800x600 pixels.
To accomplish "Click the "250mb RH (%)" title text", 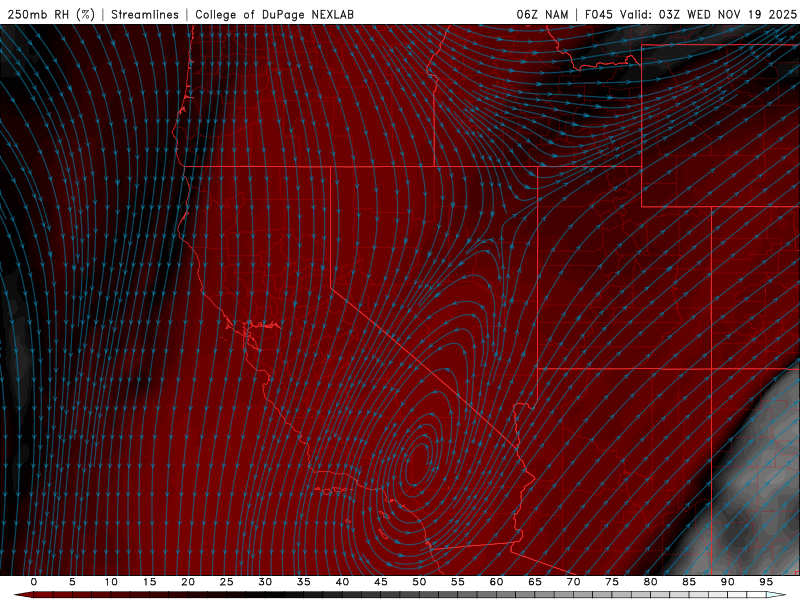I will pyautogui.click(x=52, y=14).
